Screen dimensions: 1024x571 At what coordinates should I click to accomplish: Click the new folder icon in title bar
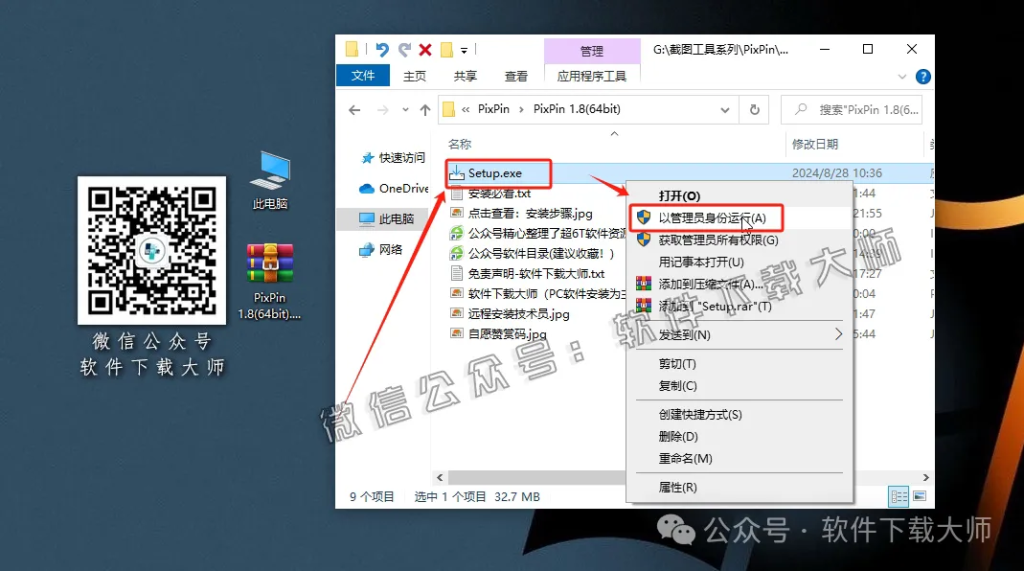click(x=447, y=50)
